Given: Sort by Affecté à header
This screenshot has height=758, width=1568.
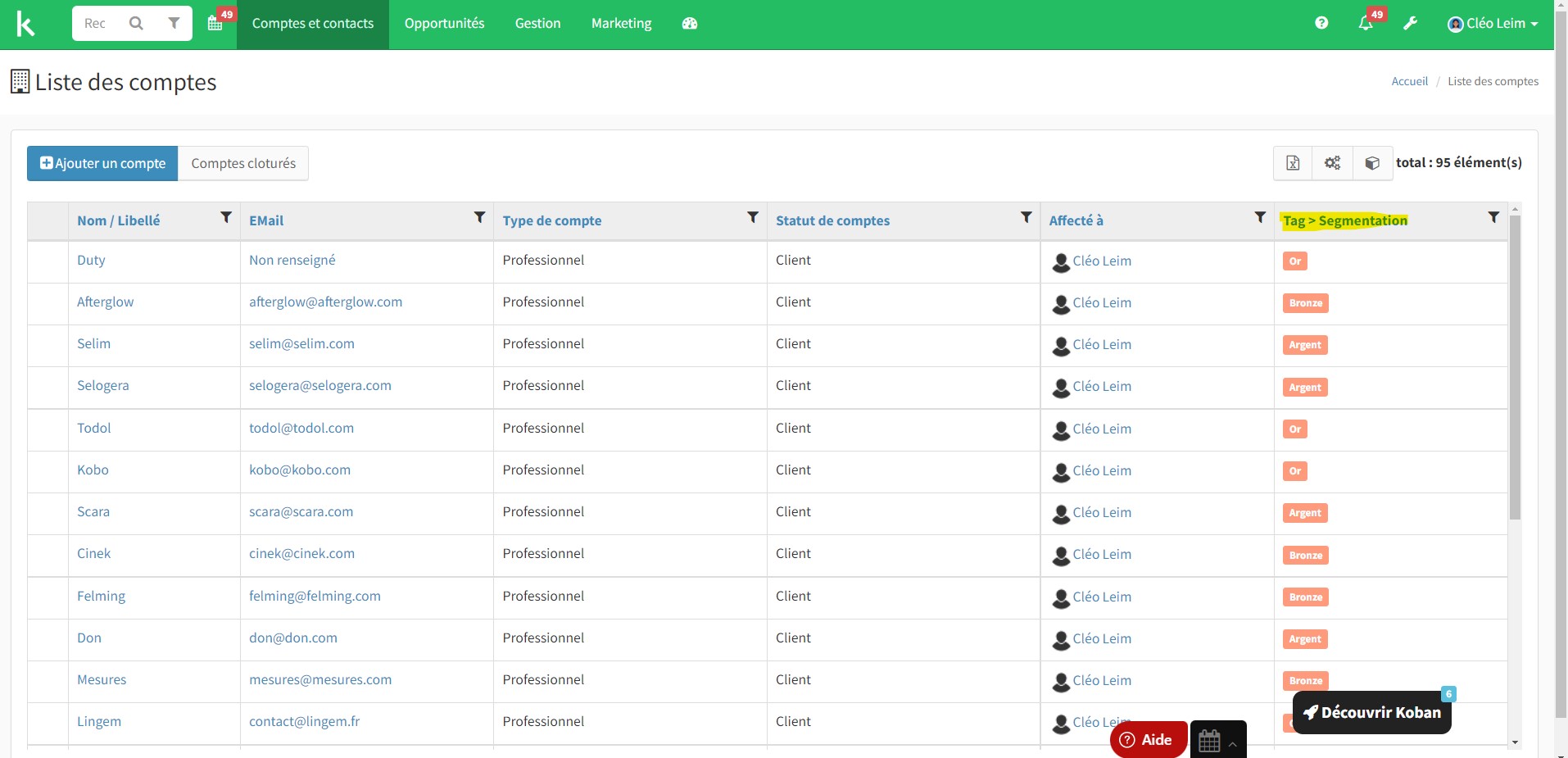Looking at the screenshot, I should tap(1076, 220).
